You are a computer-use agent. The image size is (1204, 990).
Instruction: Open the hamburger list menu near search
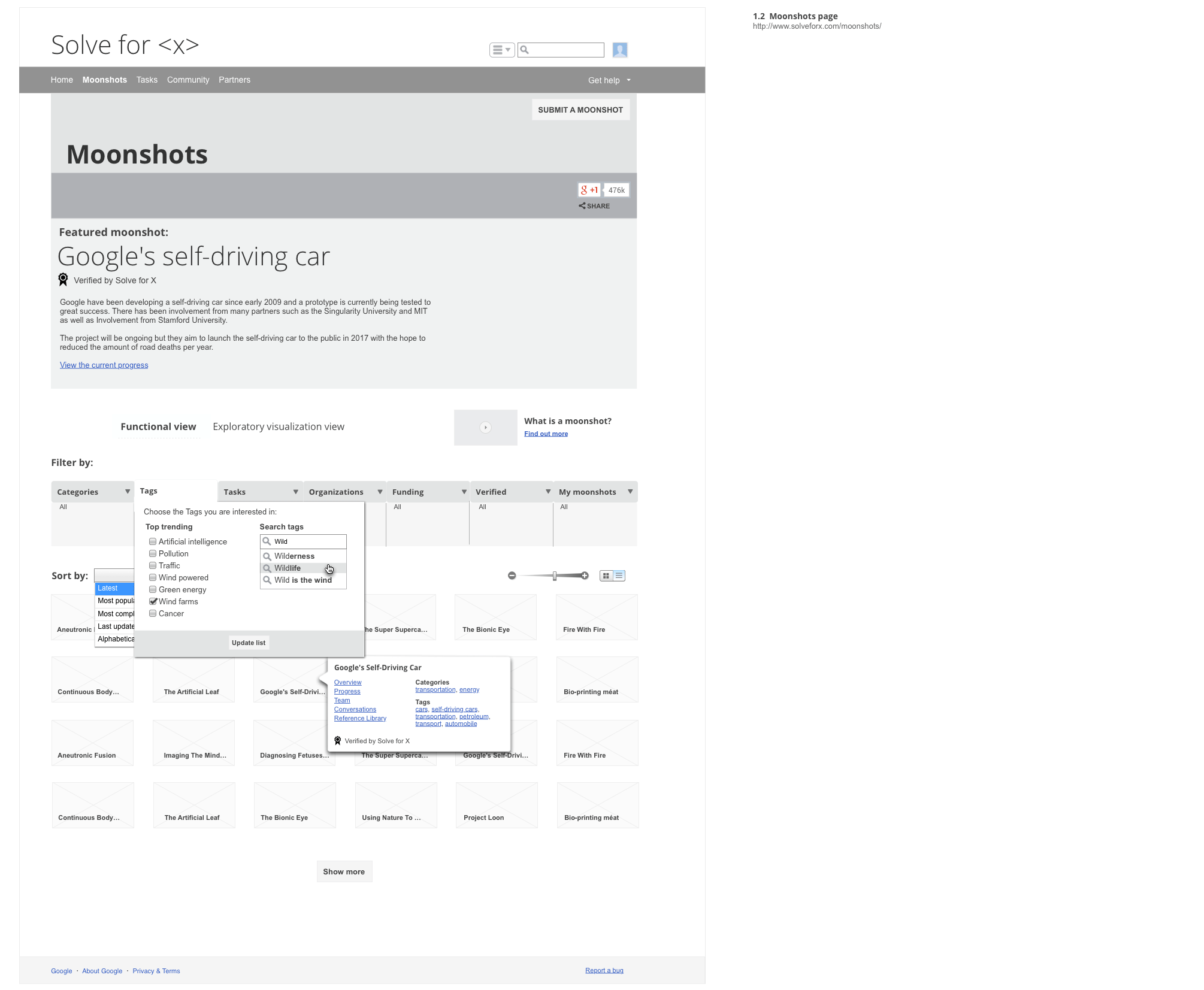(x=502, y=50)
